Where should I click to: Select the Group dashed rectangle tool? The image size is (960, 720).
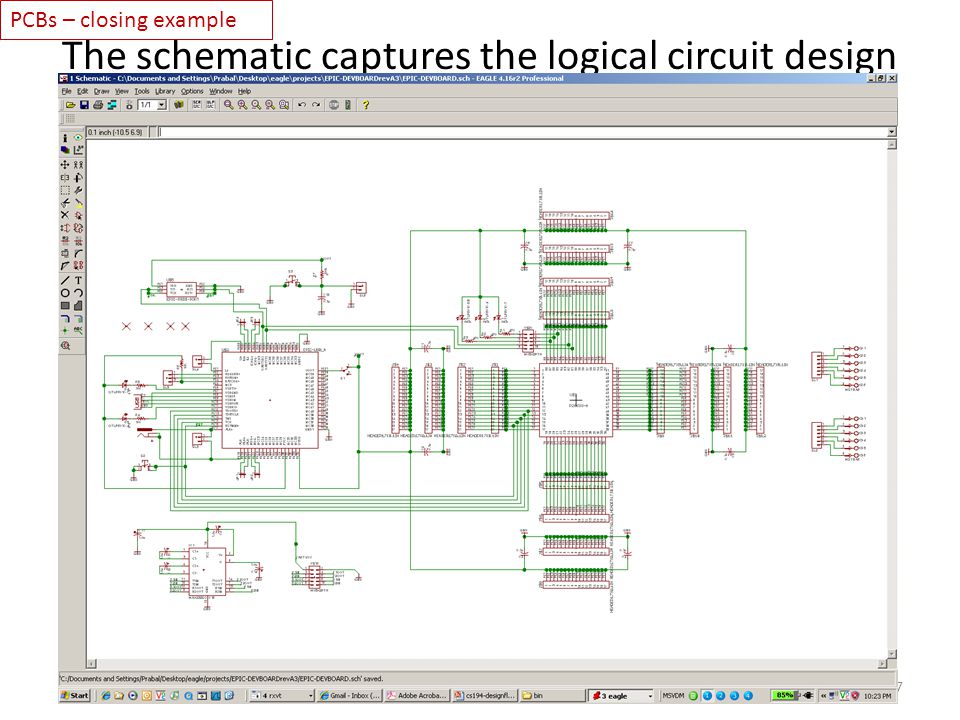(65, 190)
